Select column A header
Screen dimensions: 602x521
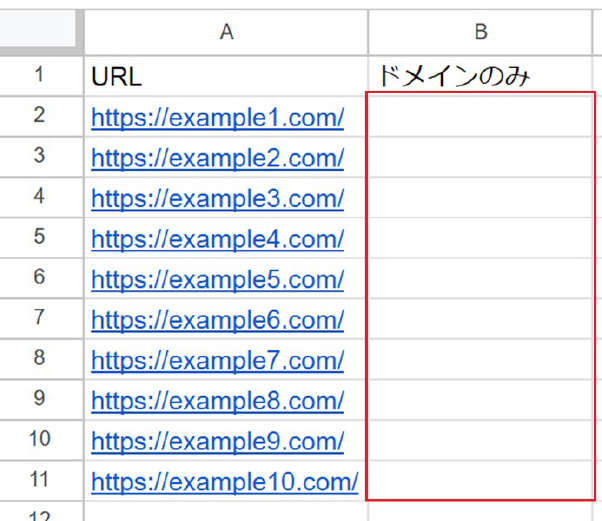(x=226, y=32)
